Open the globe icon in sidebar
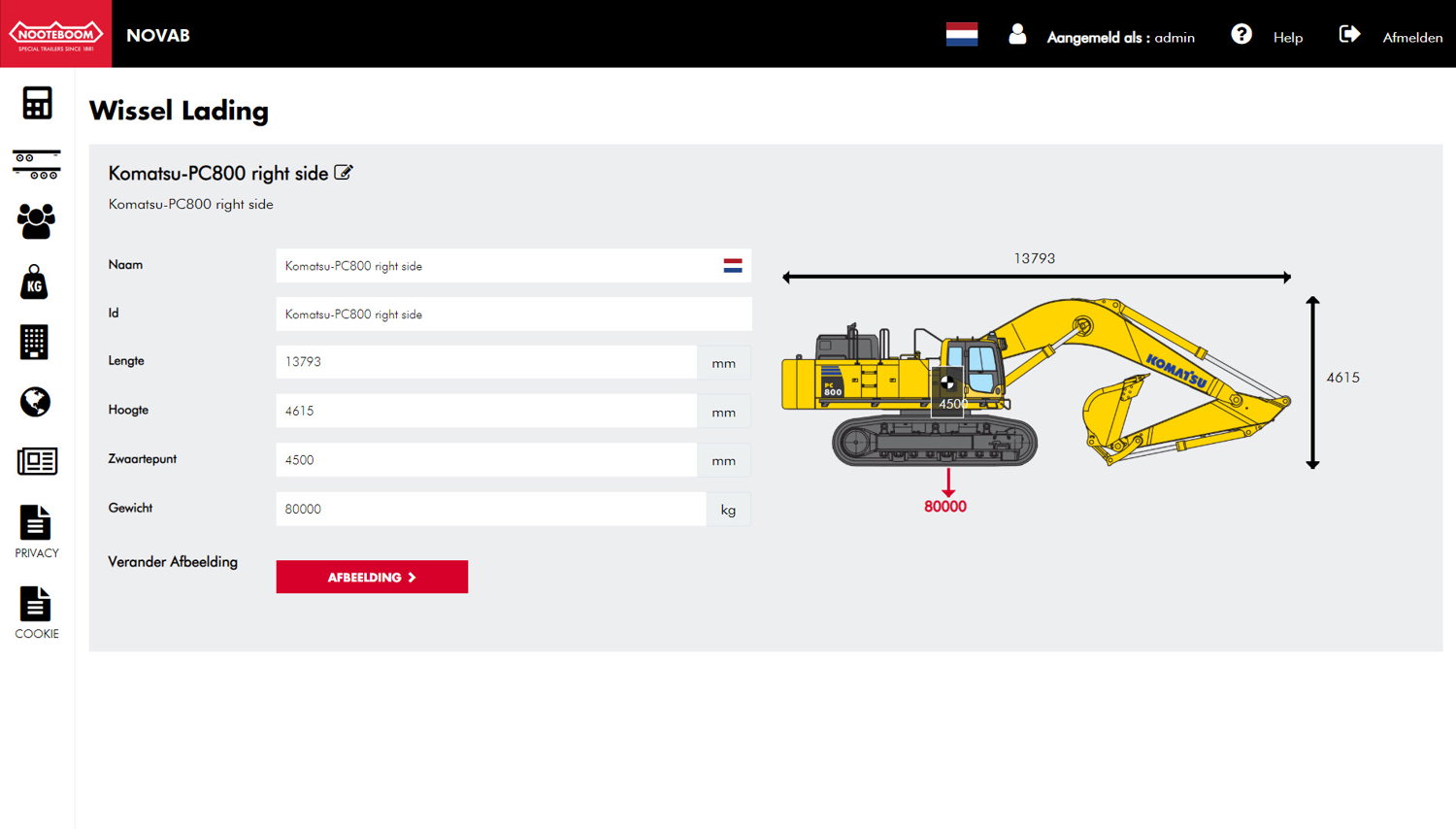1456x829 pixels. (x=35, y=402)
